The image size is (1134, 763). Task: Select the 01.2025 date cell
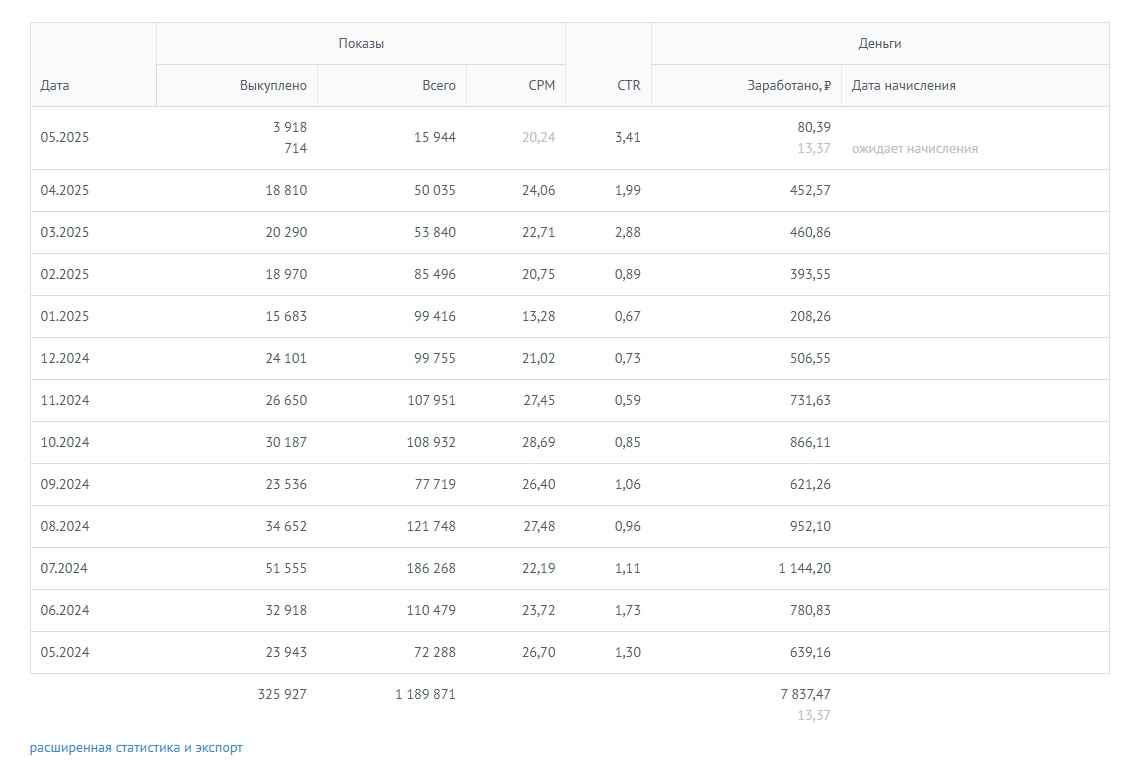(x=65, y=316)
